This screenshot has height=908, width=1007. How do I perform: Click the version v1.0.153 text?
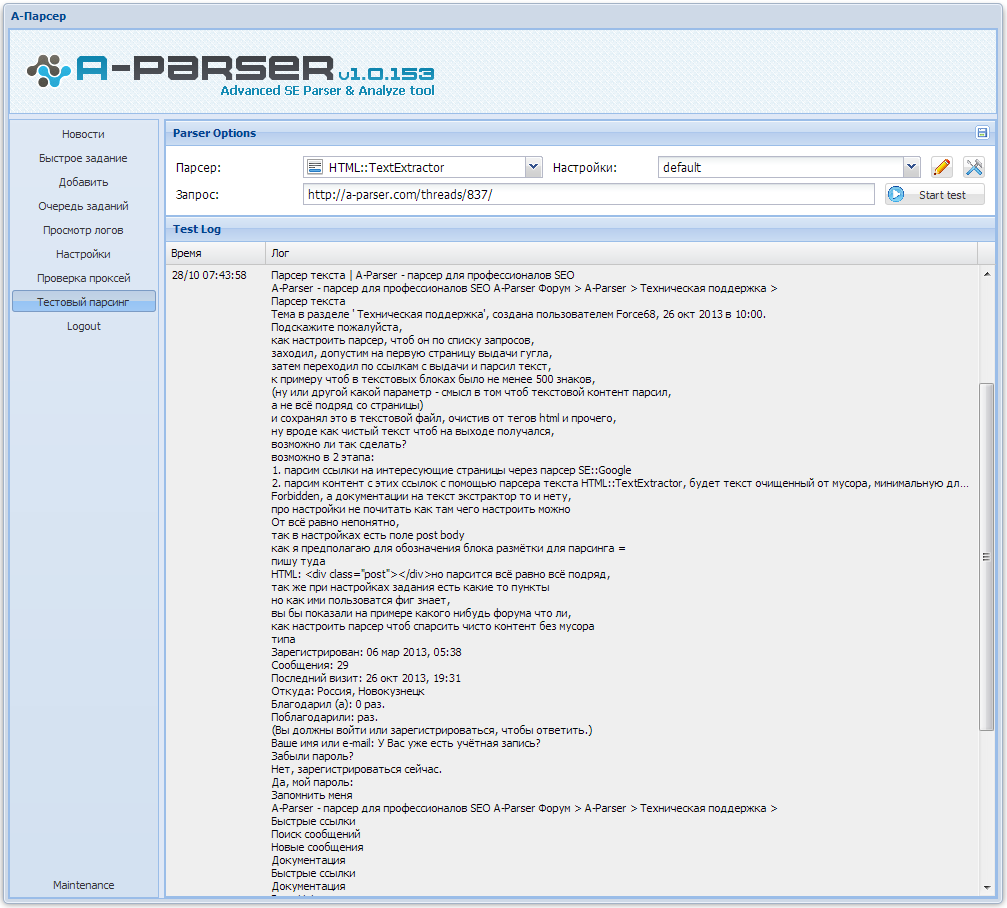point(387,74)
